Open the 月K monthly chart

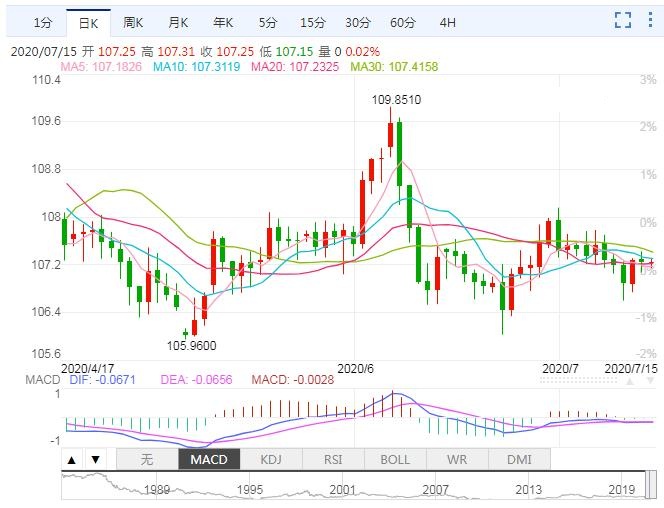178,22
